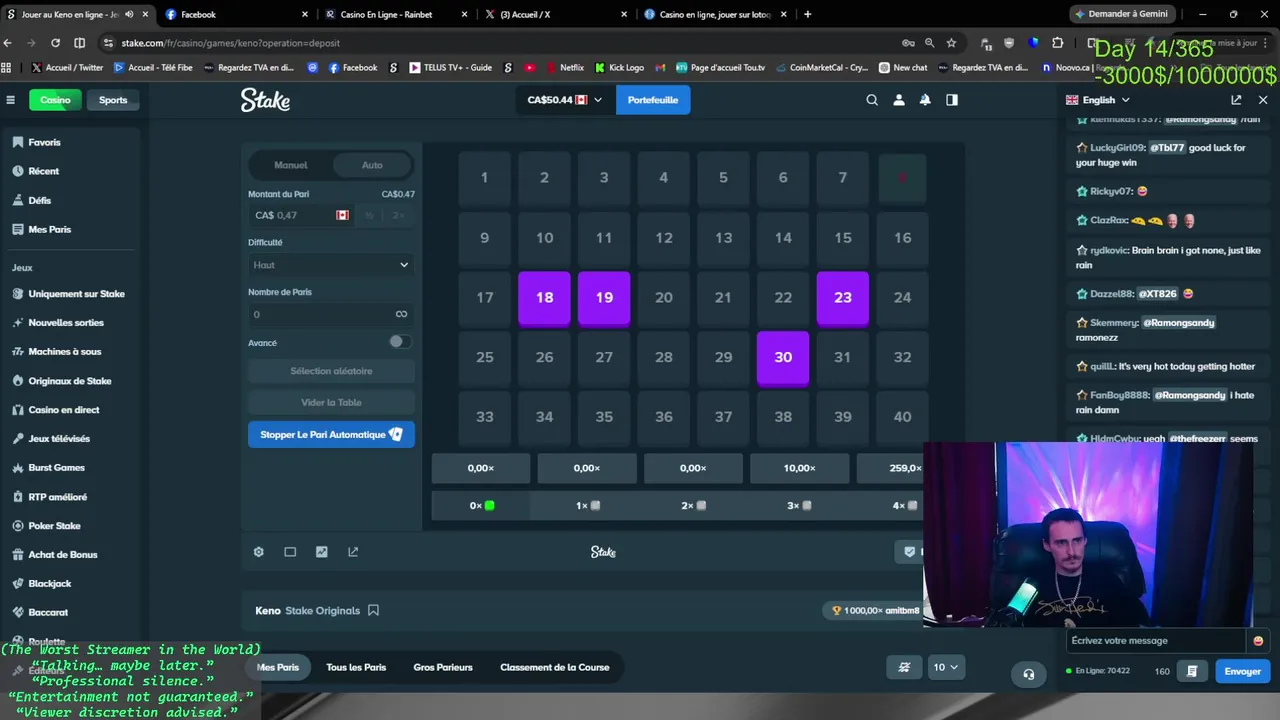Open the notifications bell
The image size is (1280, 720).
pos(925,100)
